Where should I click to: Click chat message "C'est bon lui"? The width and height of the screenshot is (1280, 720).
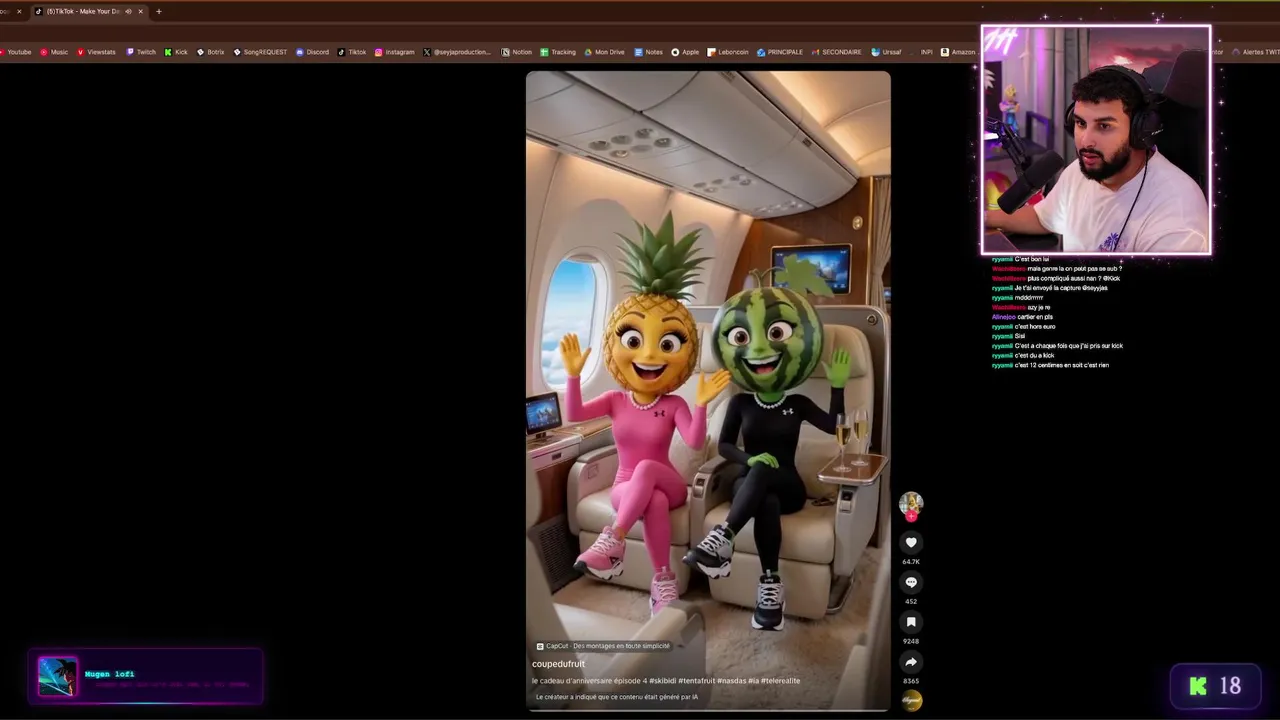tap(1032, 260)
